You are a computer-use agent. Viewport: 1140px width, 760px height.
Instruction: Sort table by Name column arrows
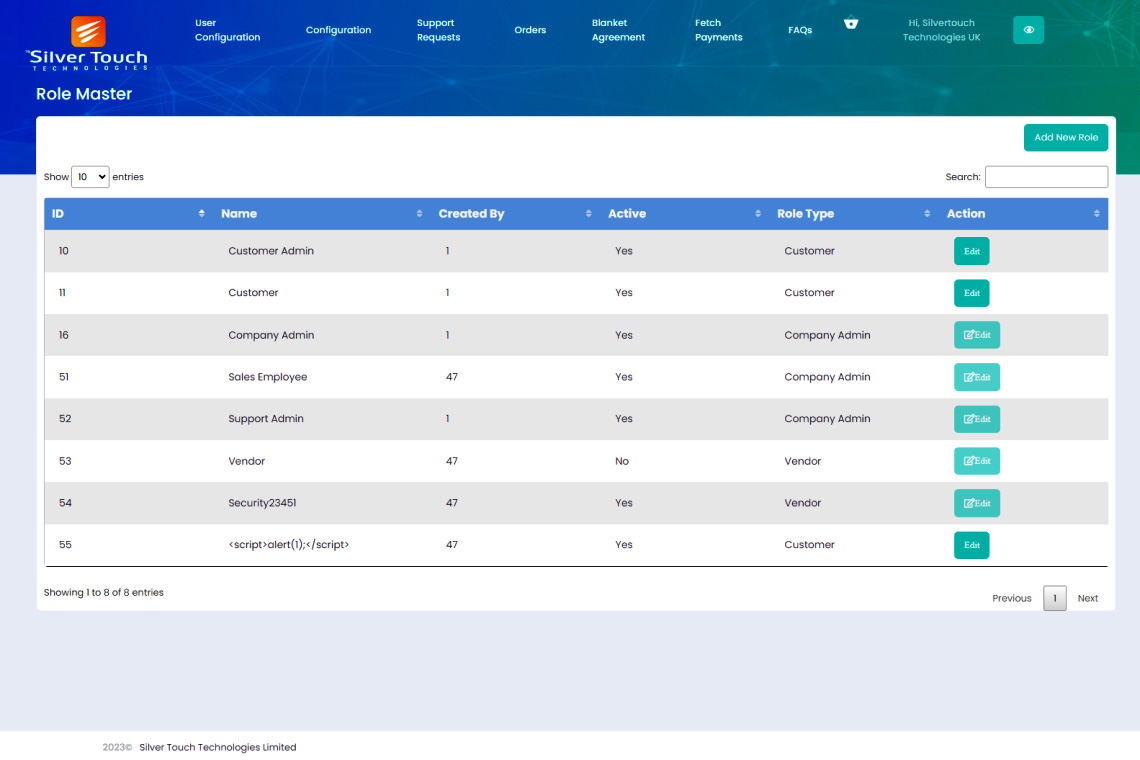click(x=420, y=214)
